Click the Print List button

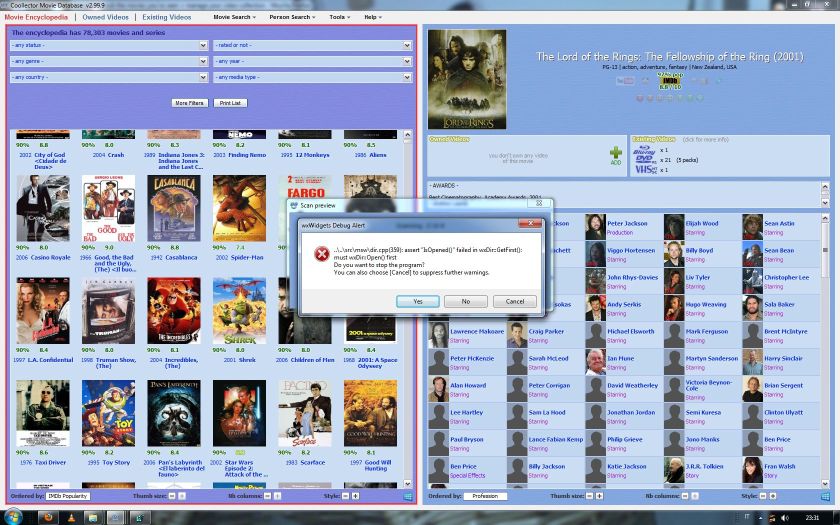tap(230, 103)
